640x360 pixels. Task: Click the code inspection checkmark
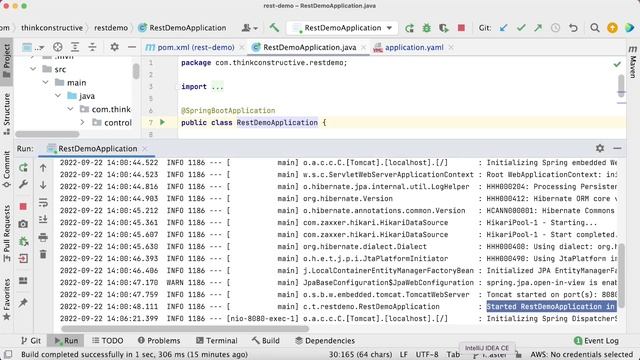click(617, 64)
